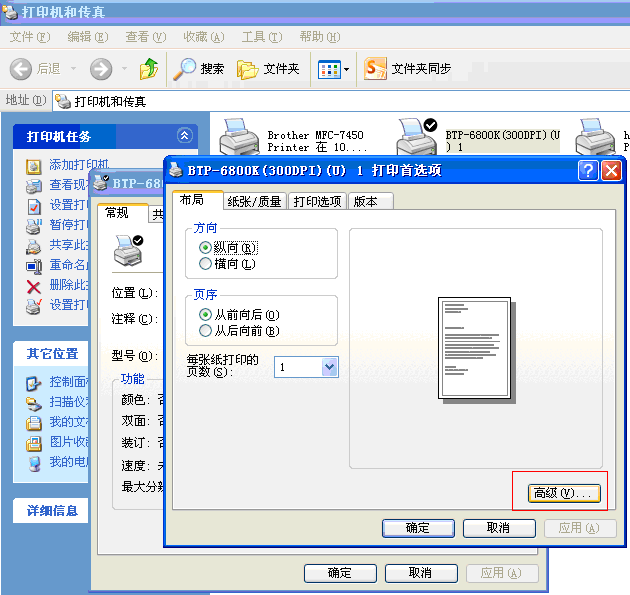Open the 搜索 search magnifier
The height and width of the screenshot is (595, 630).
coord(184,69)
